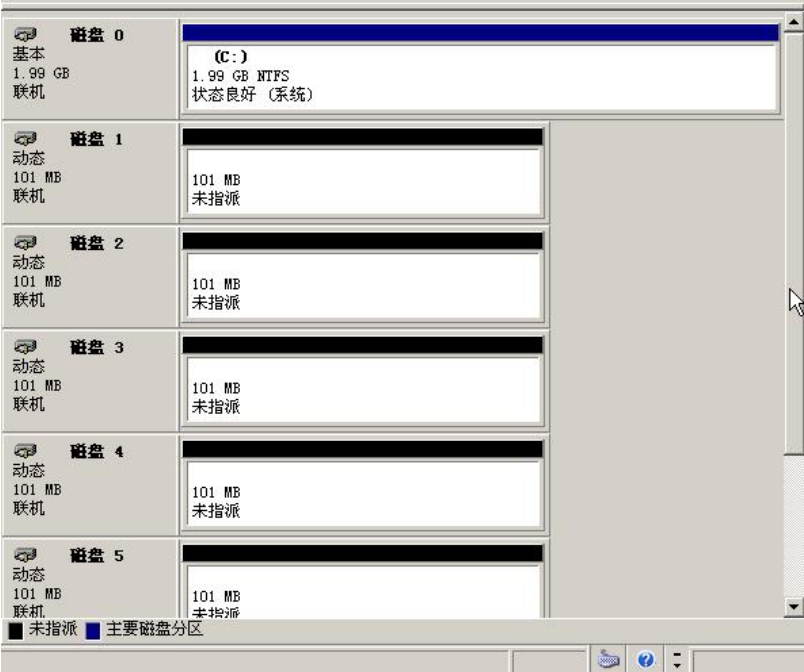
Task: Click the disk icon for 磁盘 0
Action: click(x=25, y=35)
